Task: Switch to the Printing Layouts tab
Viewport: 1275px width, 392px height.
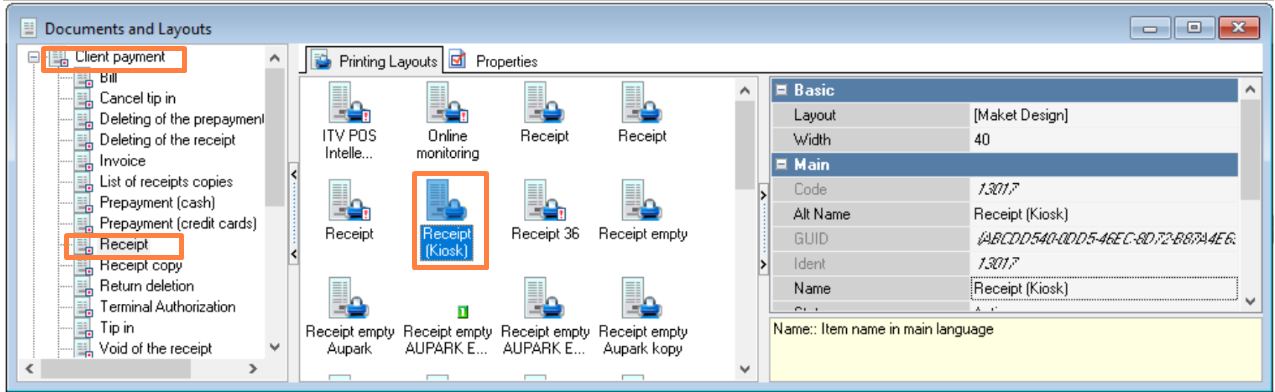Action: 375,61
